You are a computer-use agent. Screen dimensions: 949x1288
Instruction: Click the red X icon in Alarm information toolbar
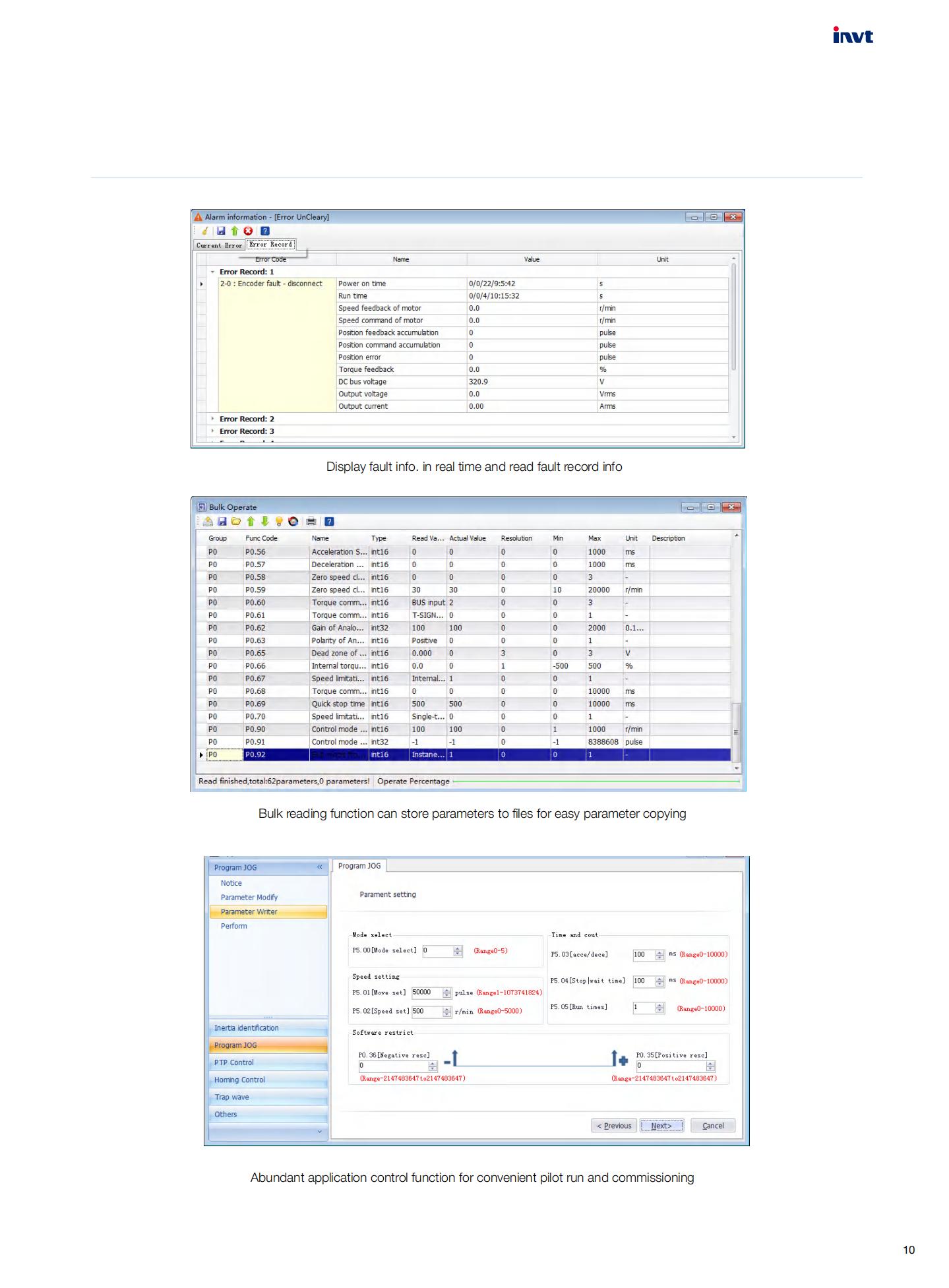(248, 231)
